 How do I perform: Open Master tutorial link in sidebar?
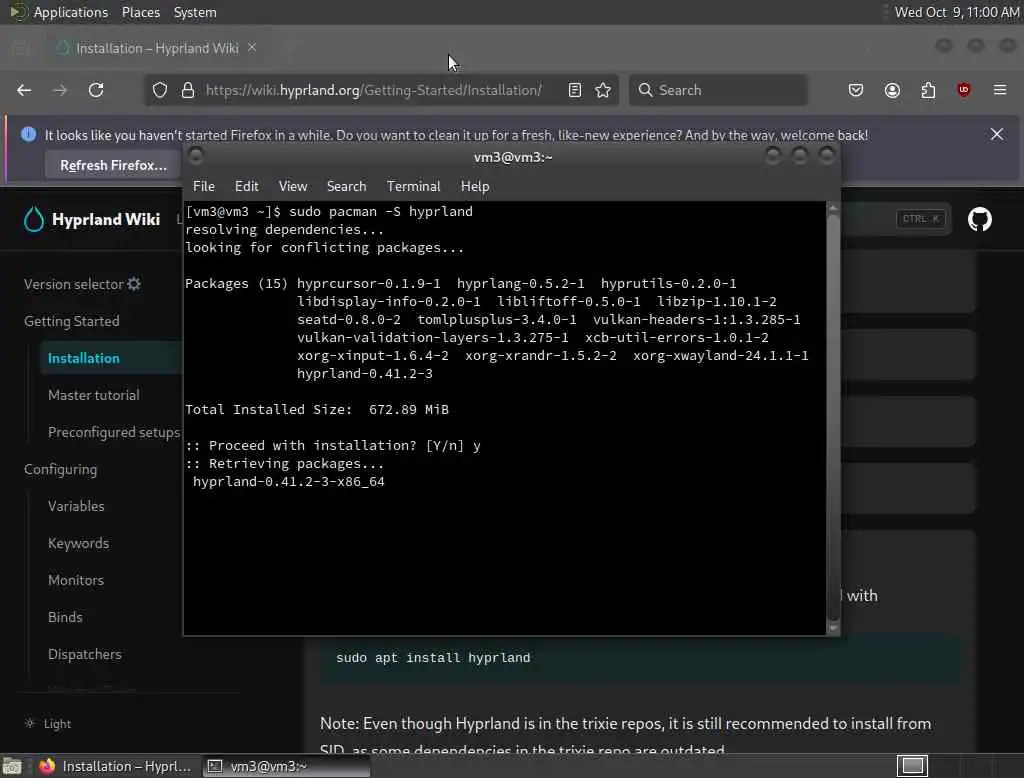pyautogui.click(x=93, y=395)
